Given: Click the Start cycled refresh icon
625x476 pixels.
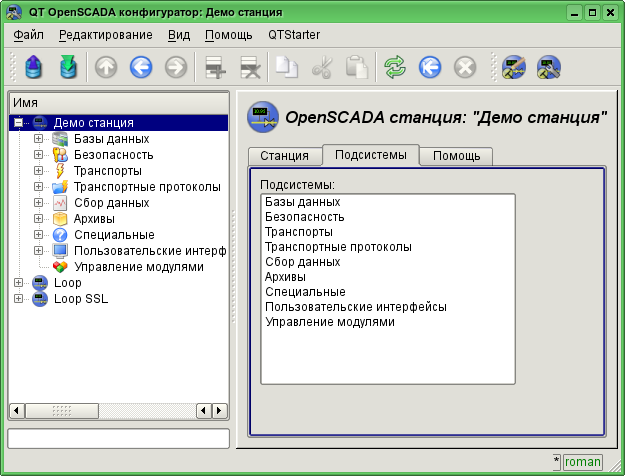Looking at the screenshot, I should [430, 67].
